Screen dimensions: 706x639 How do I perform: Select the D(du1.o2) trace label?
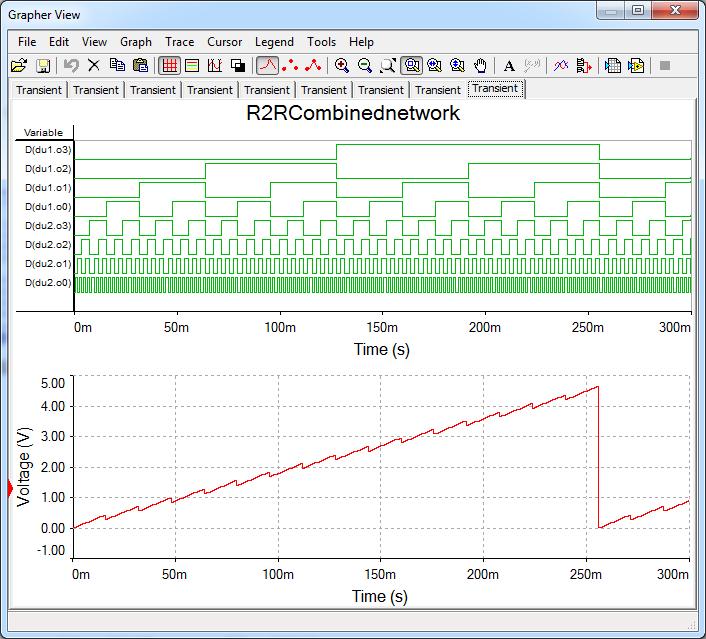[x=48, y=168]
